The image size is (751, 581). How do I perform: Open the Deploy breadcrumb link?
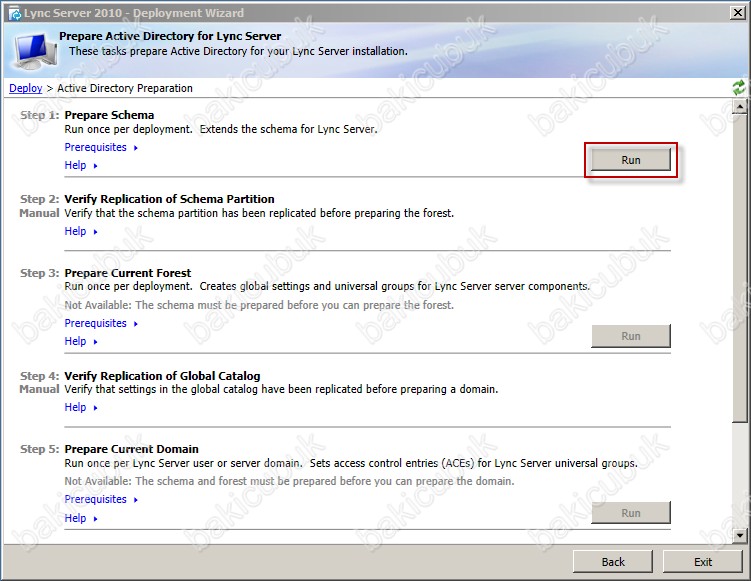point(26,88)
